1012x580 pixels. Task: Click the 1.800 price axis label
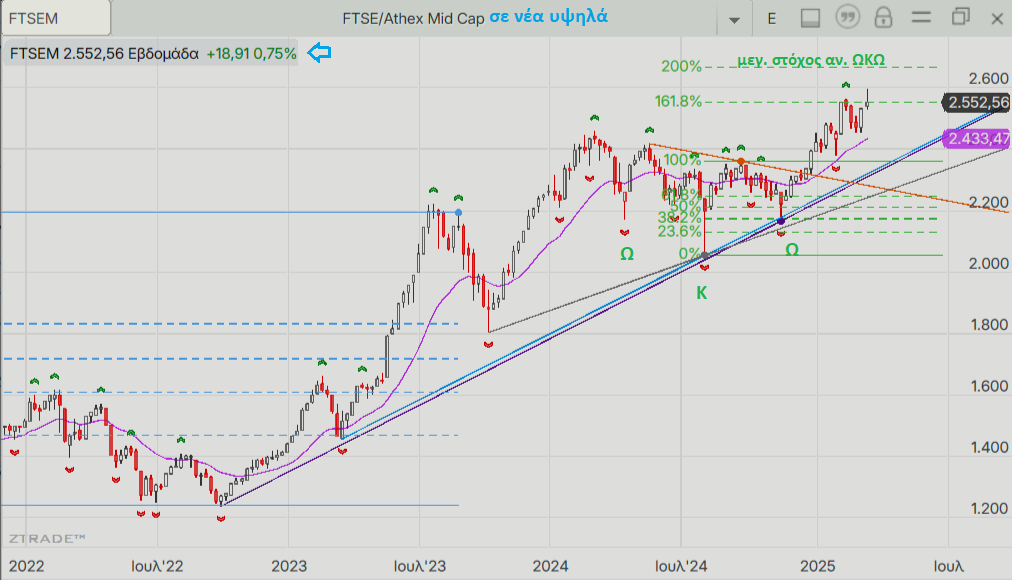[989, 325]
